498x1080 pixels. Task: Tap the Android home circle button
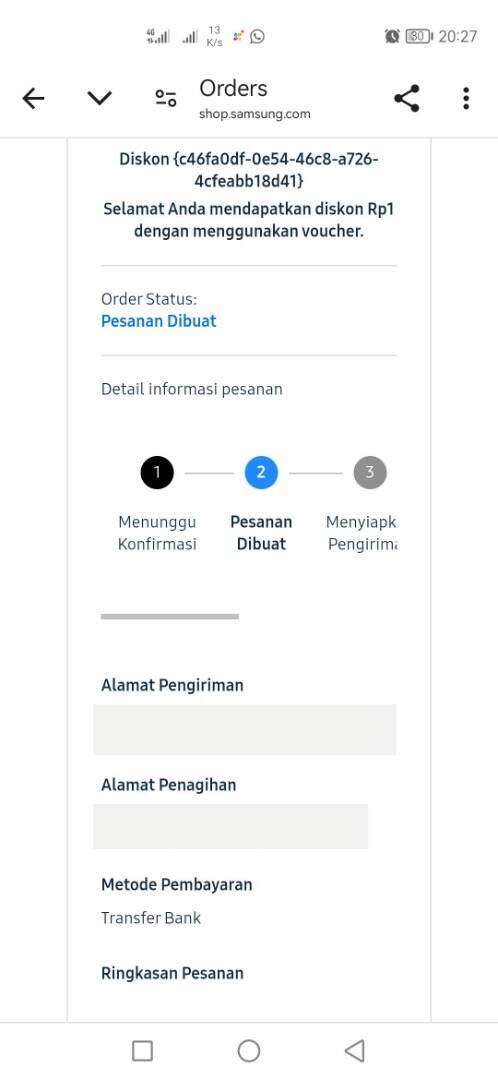249,1051
